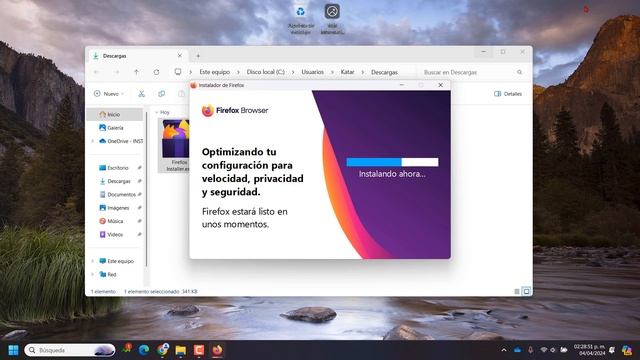Click the monitor icon in the address bar
This screenshot has width=640, height=360.
point(178,72)
